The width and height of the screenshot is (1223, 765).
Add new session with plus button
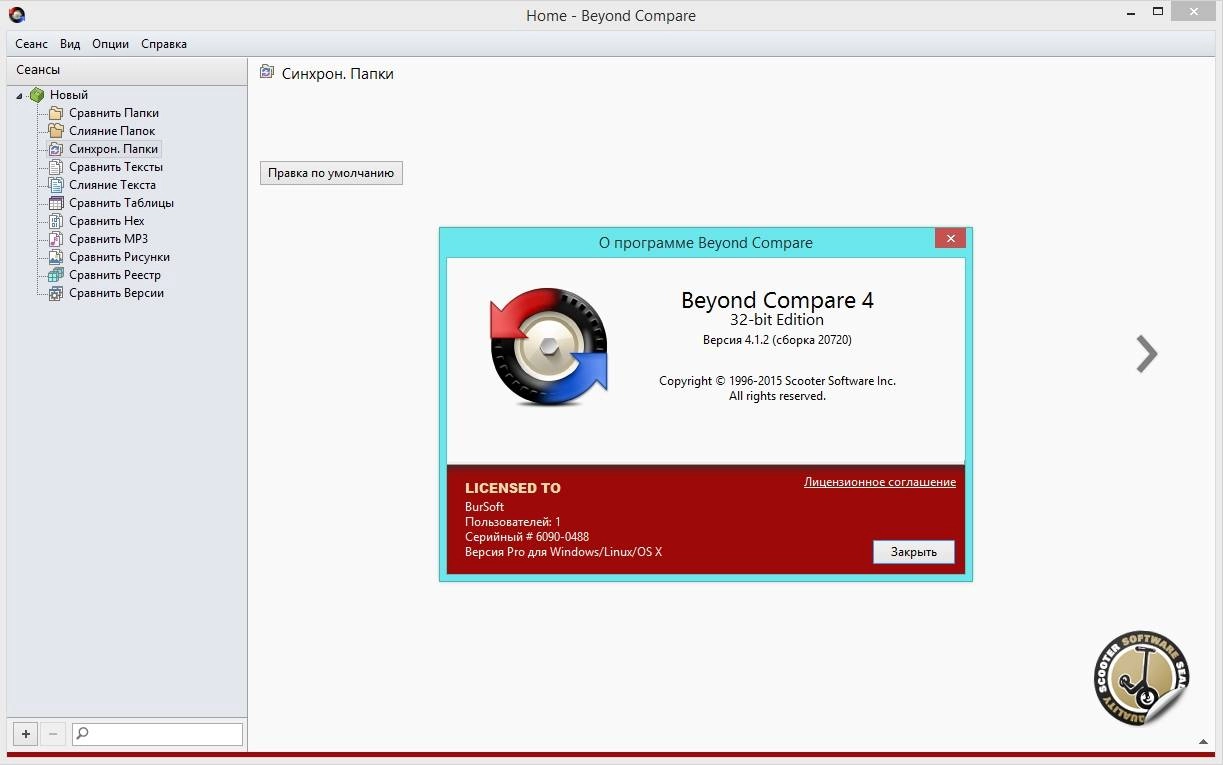[26, 734]
